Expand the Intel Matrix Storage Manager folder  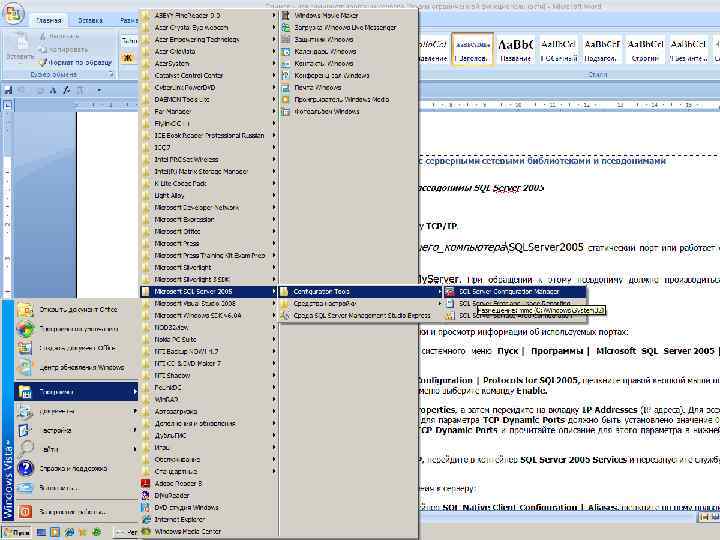coord(209,171)
